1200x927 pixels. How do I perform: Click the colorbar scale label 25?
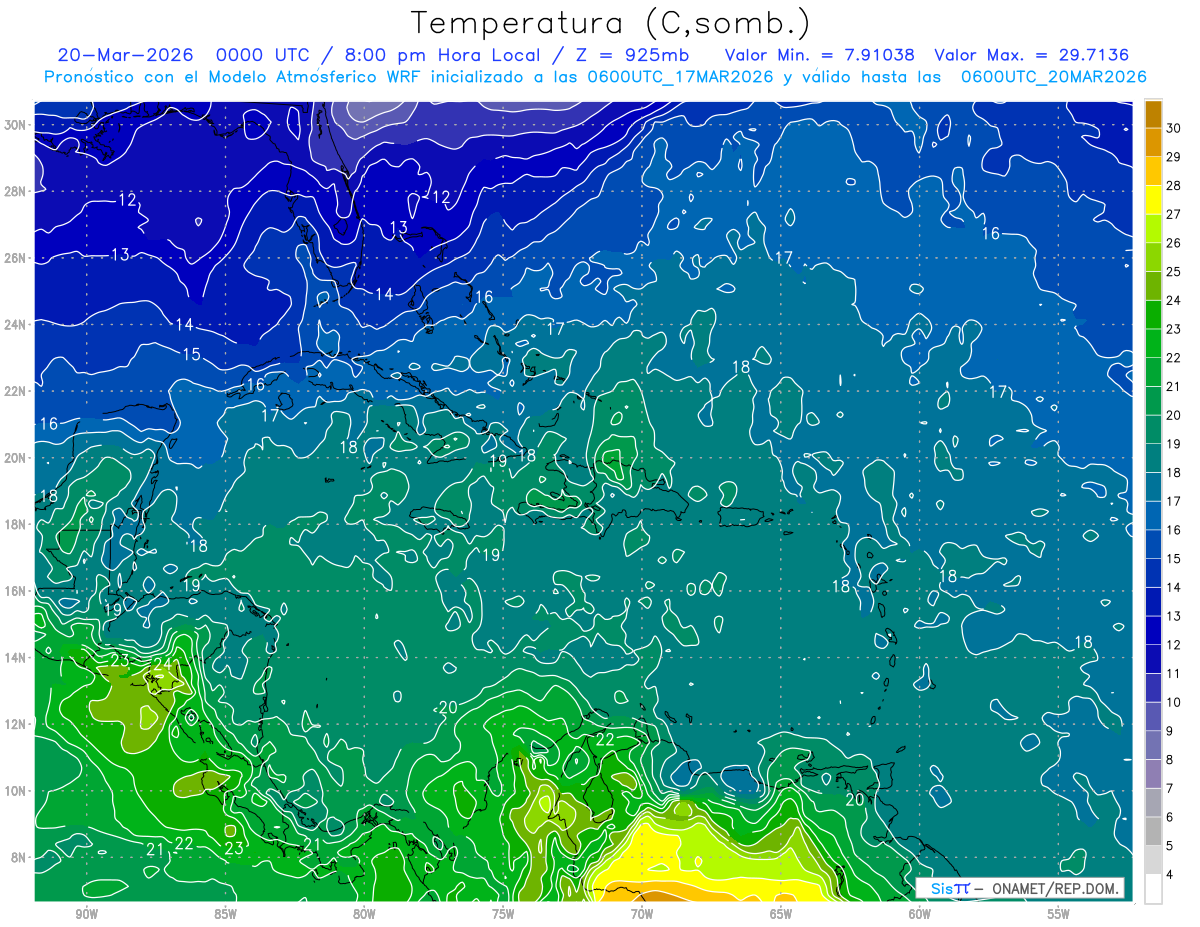(x=1174, y=271)
